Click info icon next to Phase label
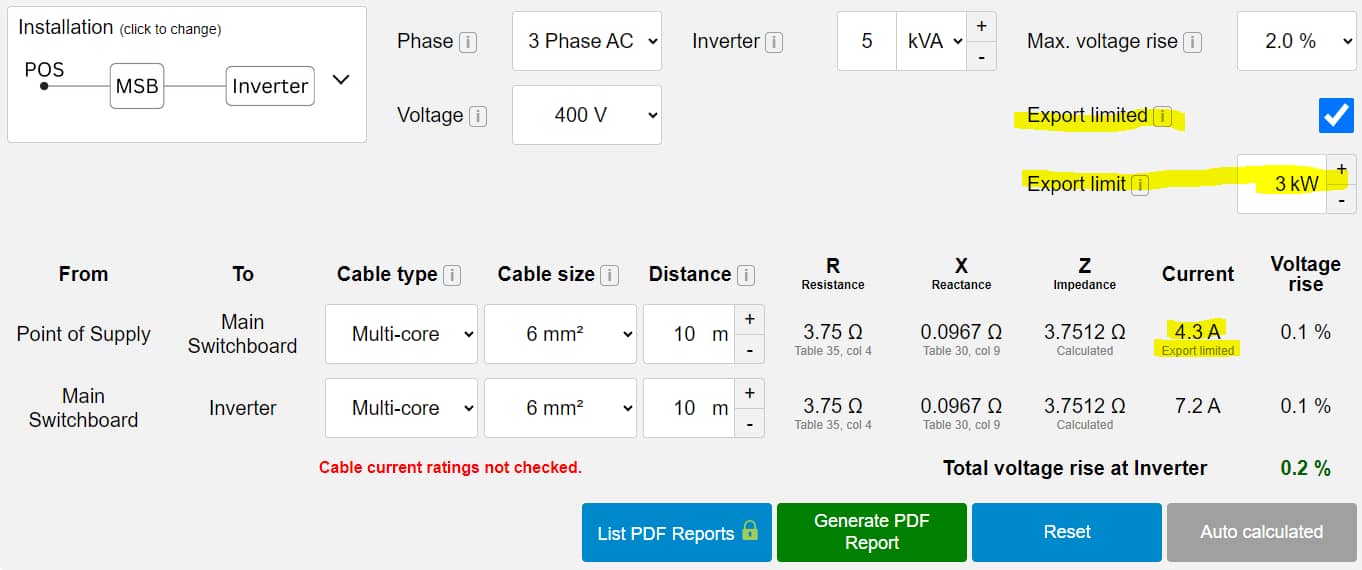 click(467, 42)
